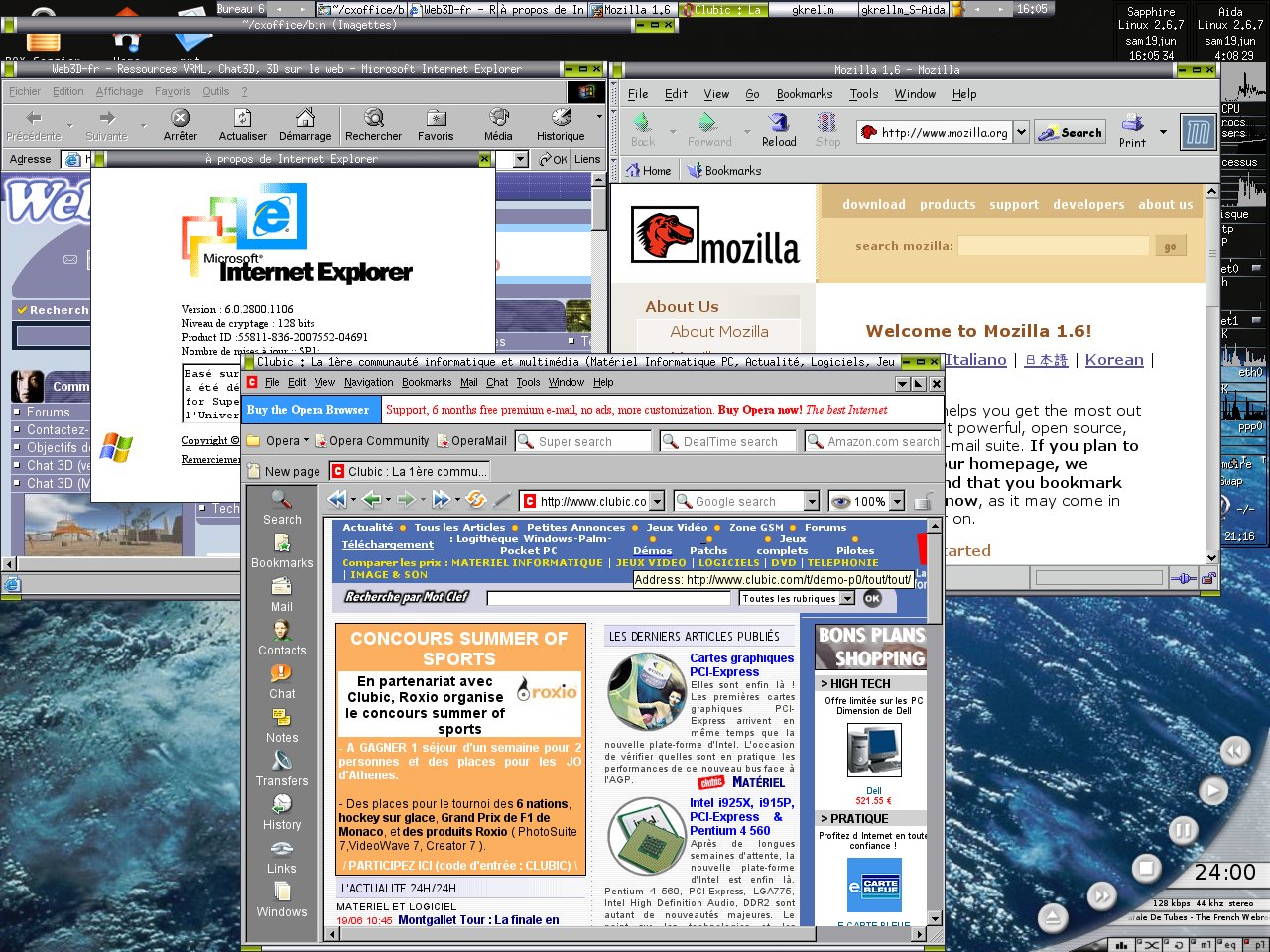Image resolution: width=1270 pixels, height=952 pixels.
Task: Click Favoris star in the Internet Explorer toolbar
Action: pos(436,126)
